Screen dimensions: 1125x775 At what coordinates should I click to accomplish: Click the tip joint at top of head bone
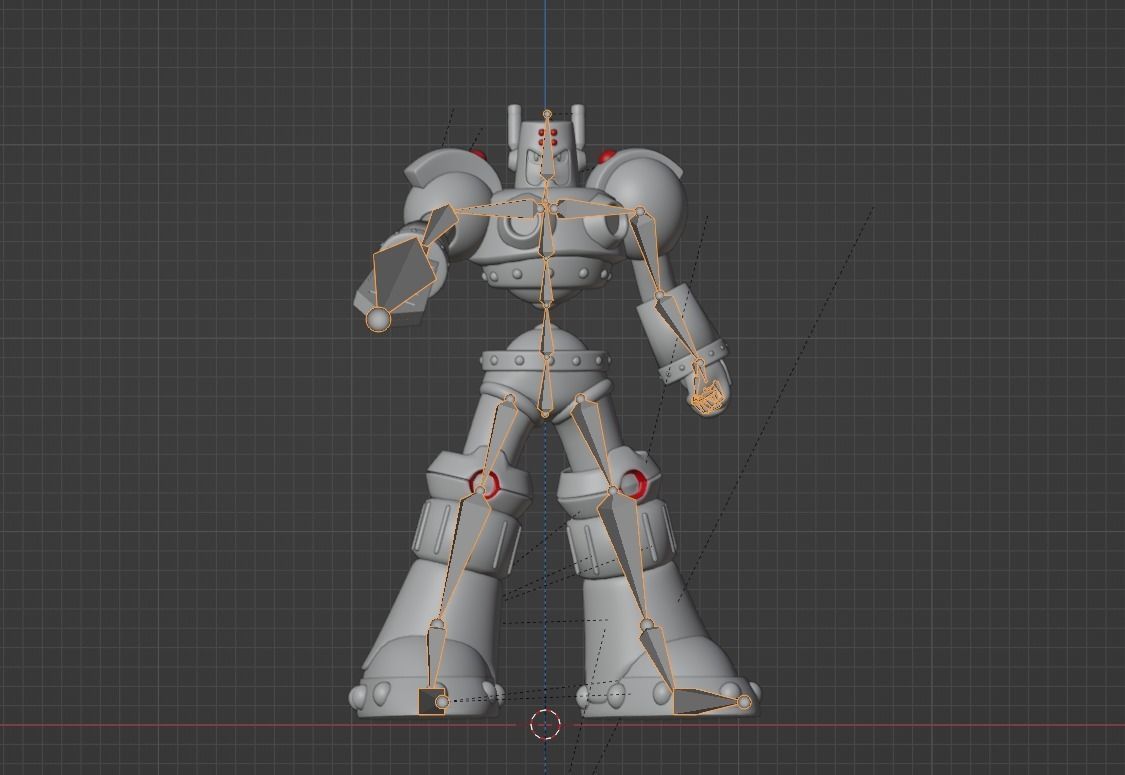(x=547, y=114)
